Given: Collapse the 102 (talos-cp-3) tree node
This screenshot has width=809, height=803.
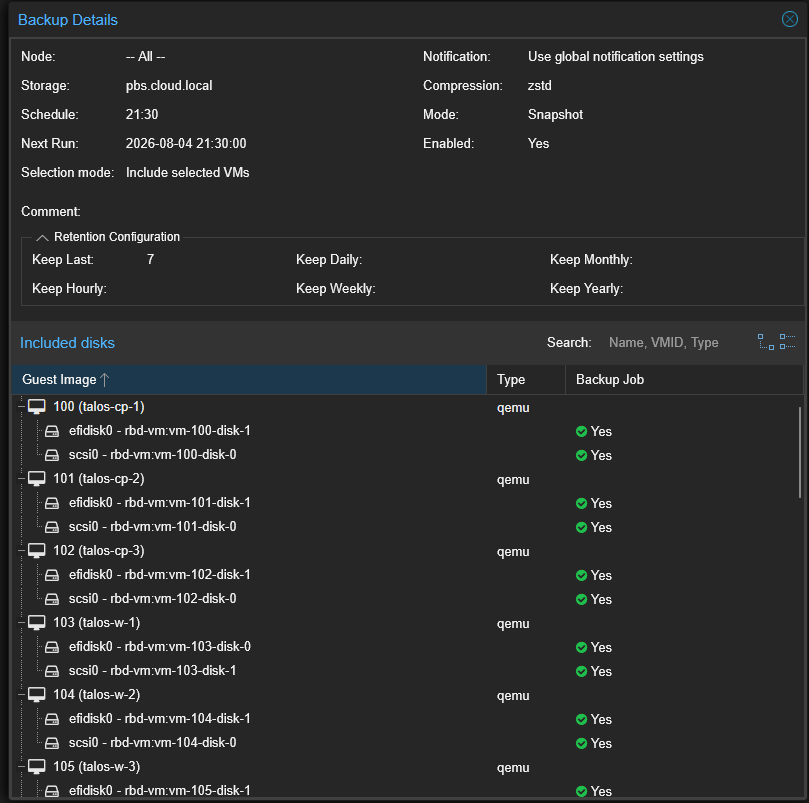Looking at the screenshot, I should [22, 551].
